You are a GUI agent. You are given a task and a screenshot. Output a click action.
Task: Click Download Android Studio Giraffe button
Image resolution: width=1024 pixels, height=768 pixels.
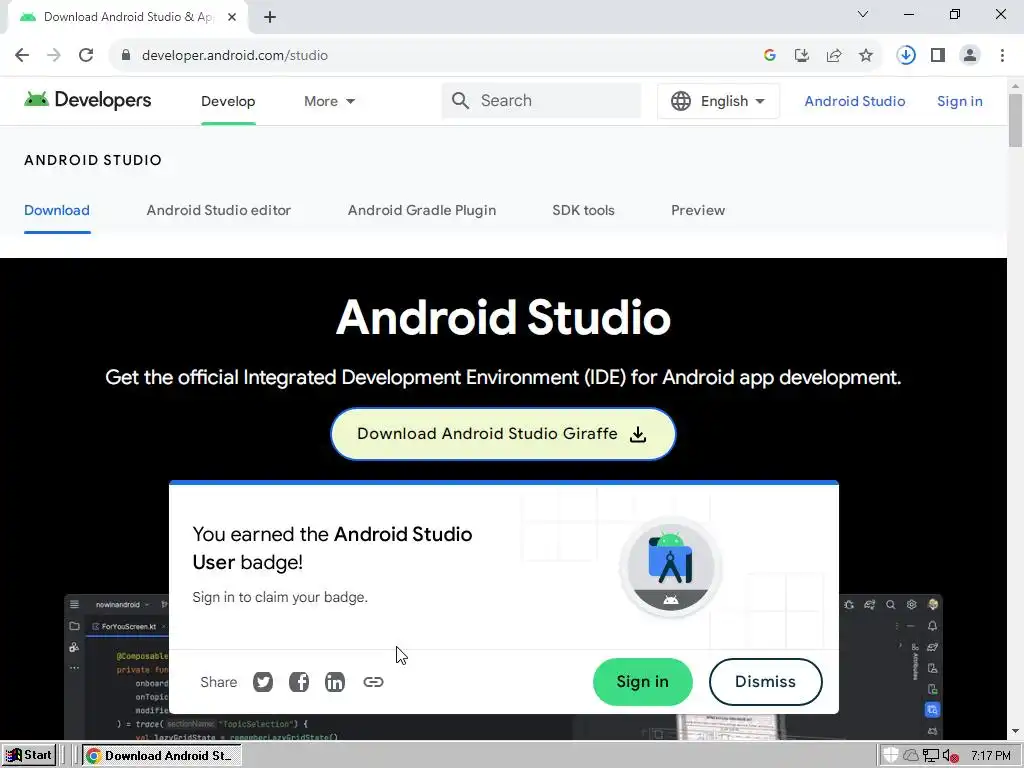(x=503, y=434)
